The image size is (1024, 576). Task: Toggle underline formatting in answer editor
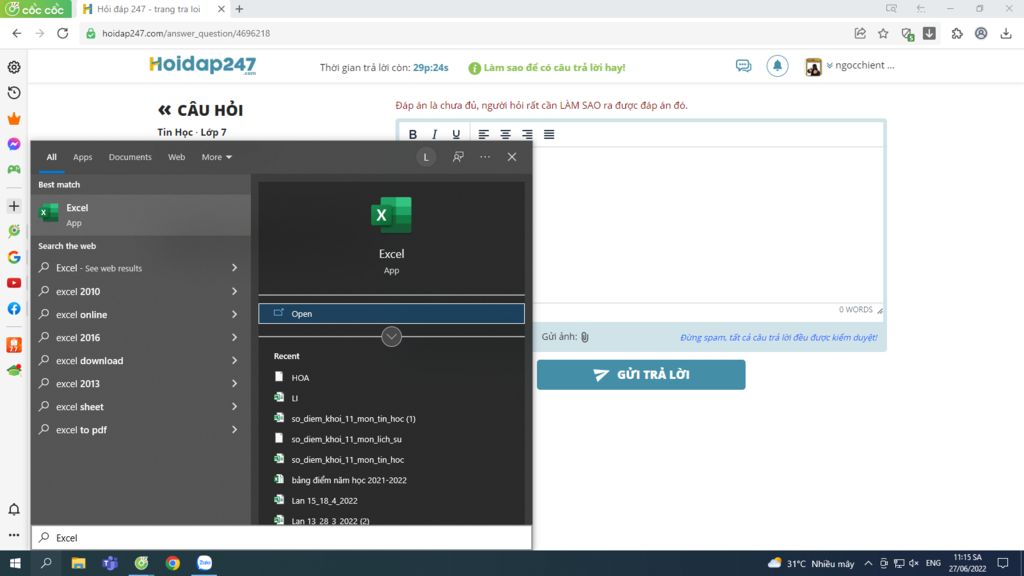coord(456,135)
